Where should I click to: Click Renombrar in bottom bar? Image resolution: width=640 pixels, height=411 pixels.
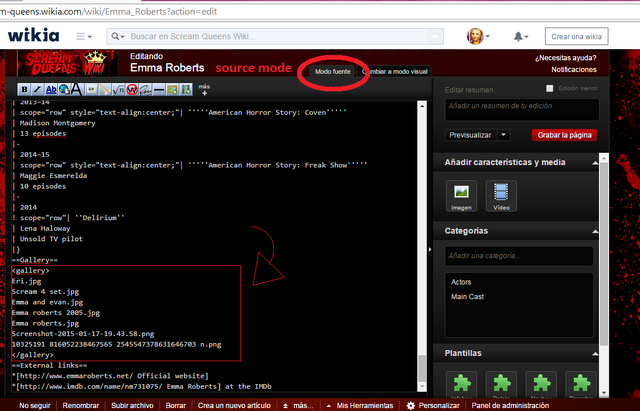[81, 405]
